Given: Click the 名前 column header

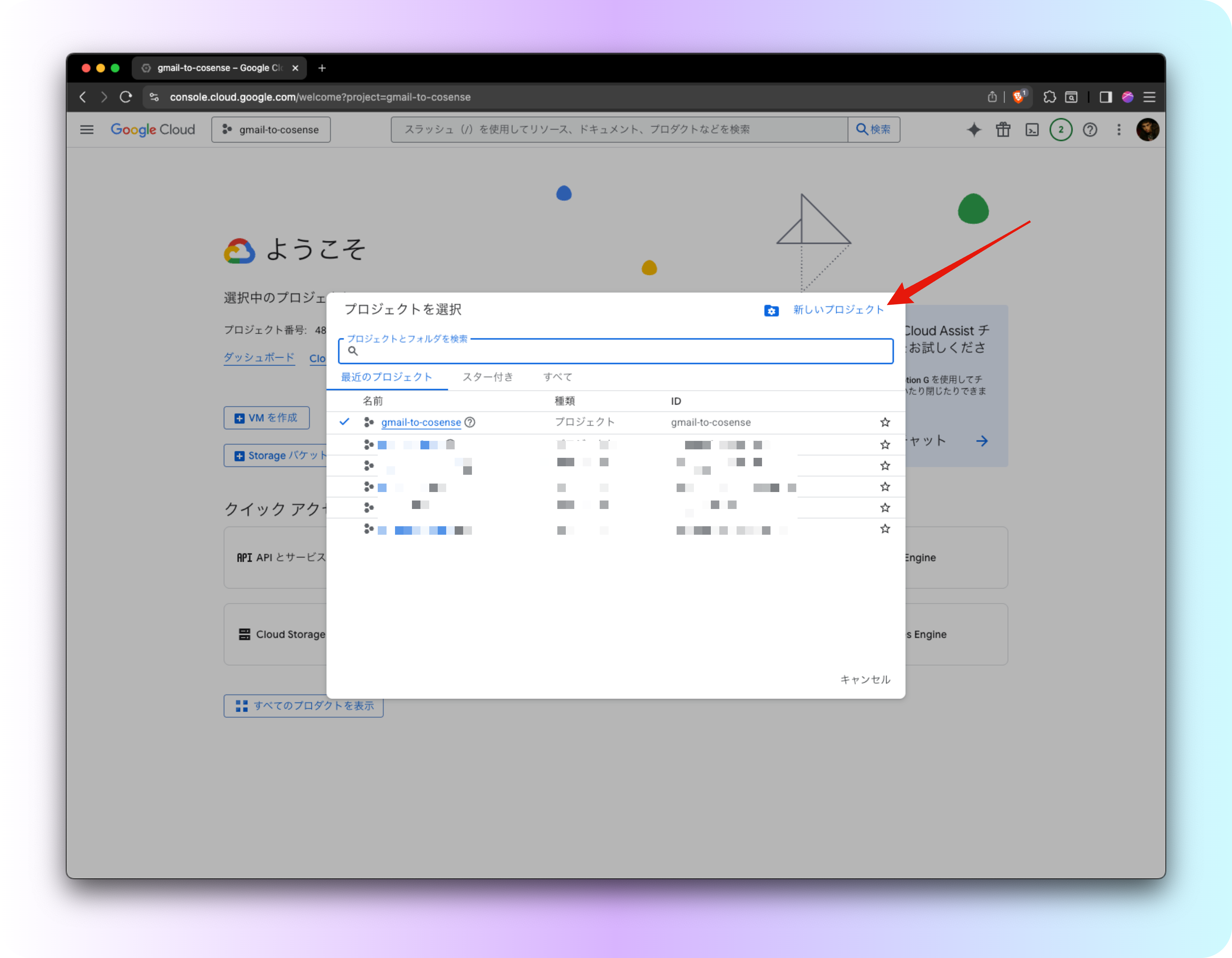Looking at the screenshot, I should (373, 401).
